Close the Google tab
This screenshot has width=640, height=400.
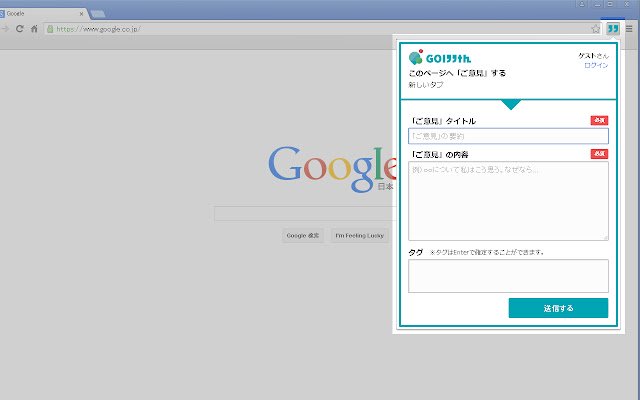(81, 13)
